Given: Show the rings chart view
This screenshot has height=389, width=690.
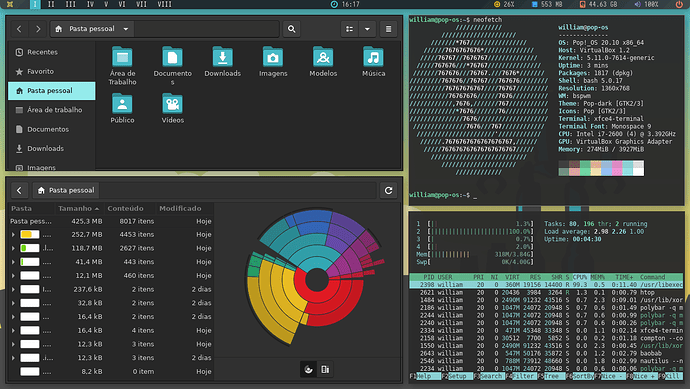Looking at the screenshot, I should click(x=308, y=370).
